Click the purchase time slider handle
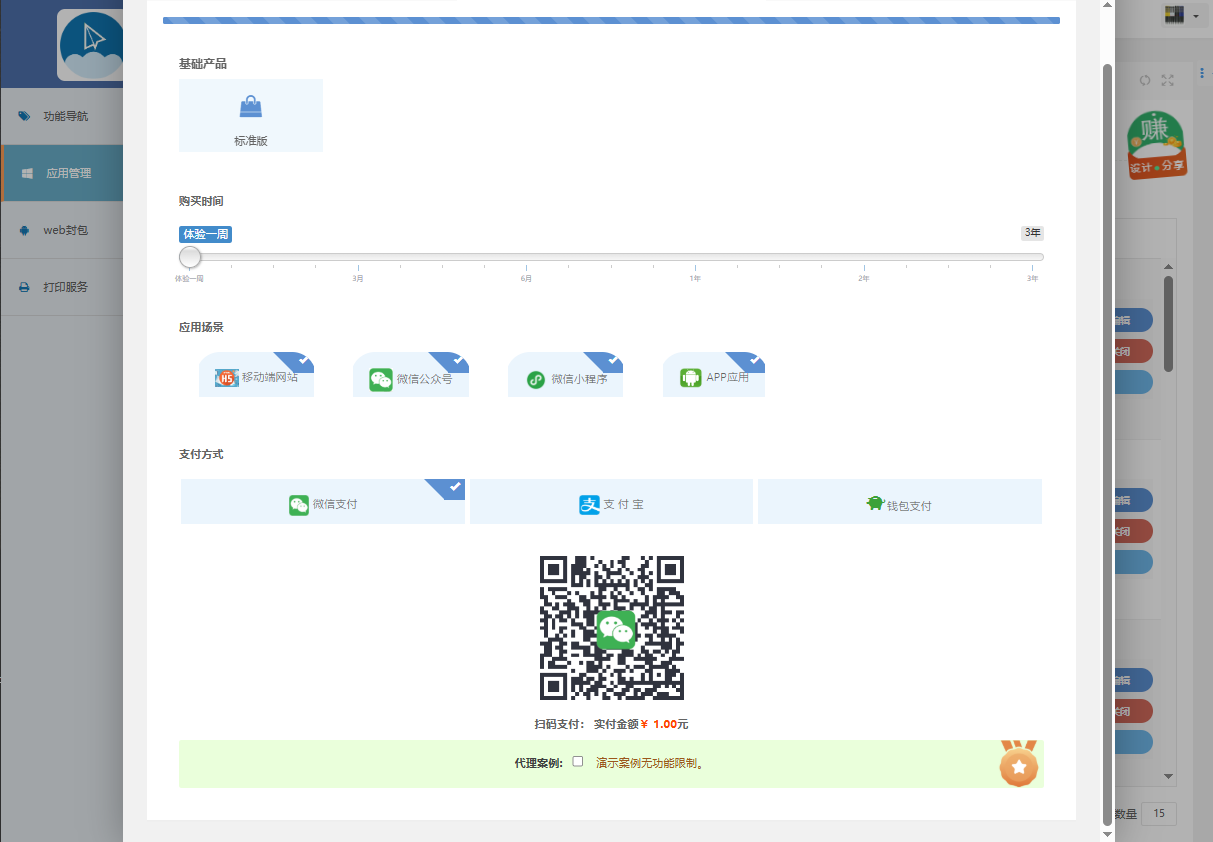 tap(190, 258)
